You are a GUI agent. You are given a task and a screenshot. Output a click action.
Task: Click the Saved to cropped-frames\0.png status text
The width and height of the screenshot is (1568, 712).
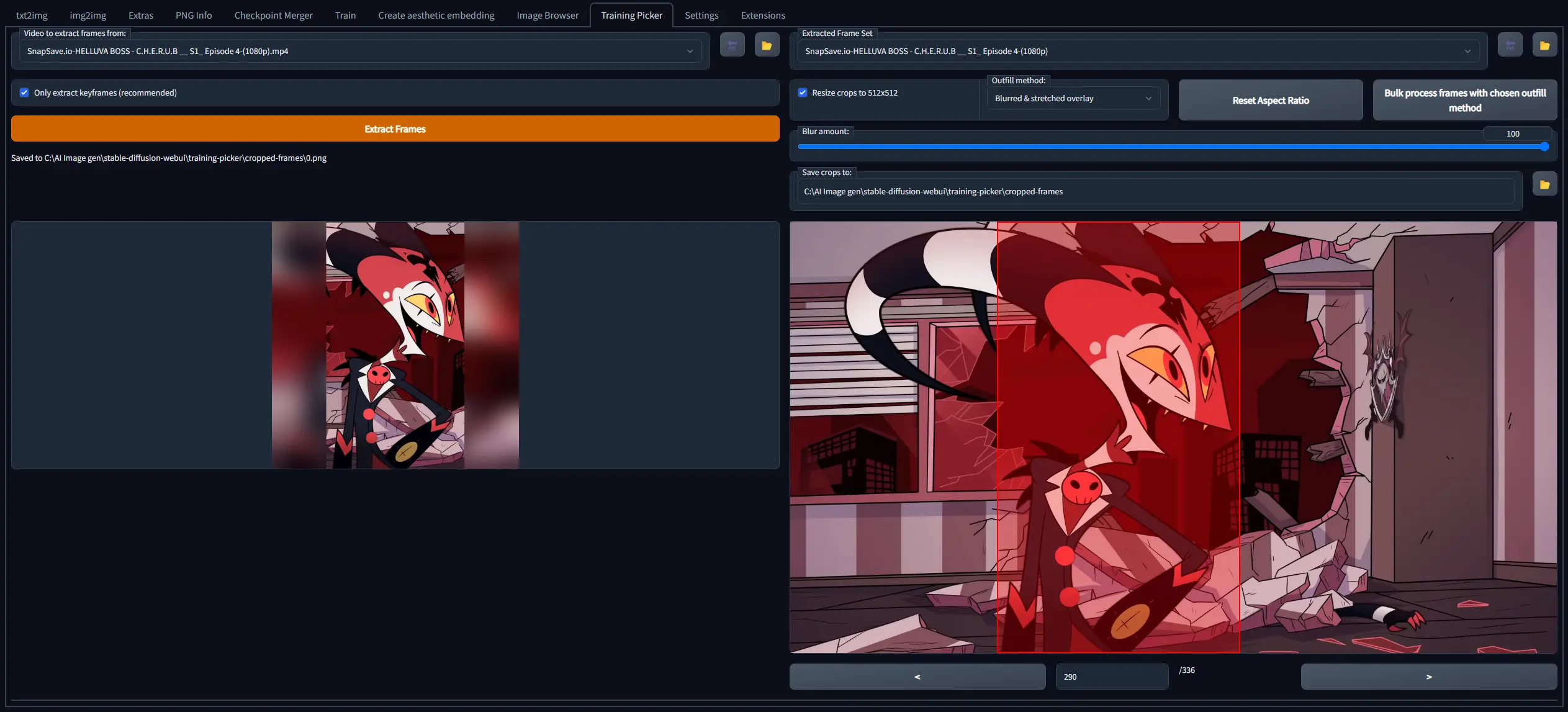pos(169,158)
